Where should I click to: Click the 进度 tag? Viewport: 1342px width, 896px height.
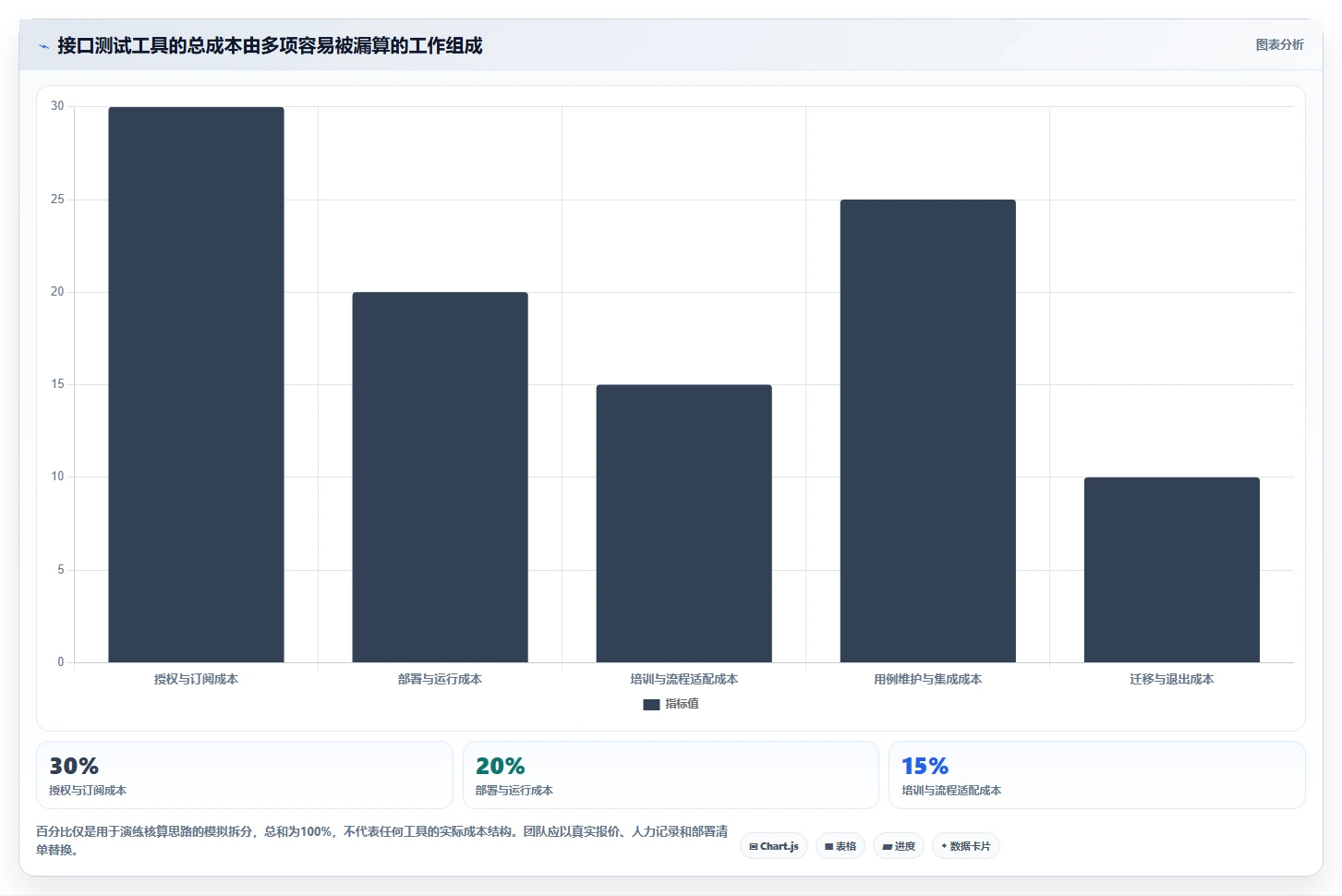coord(899,846)
